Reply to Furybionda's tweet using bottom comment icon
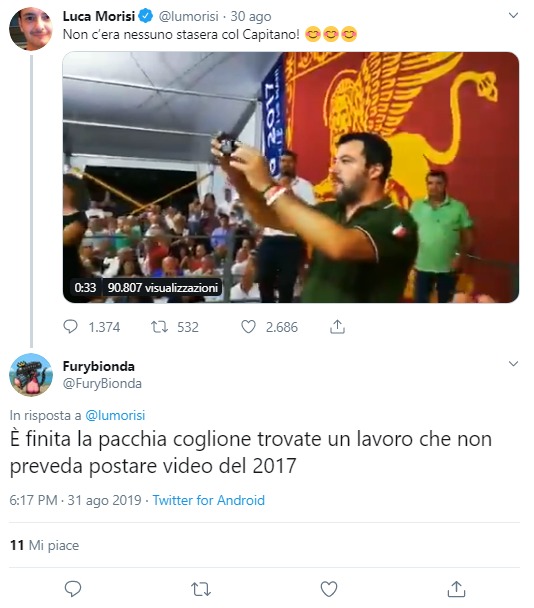This screenshot has width=534, height=608. (73, 589)
